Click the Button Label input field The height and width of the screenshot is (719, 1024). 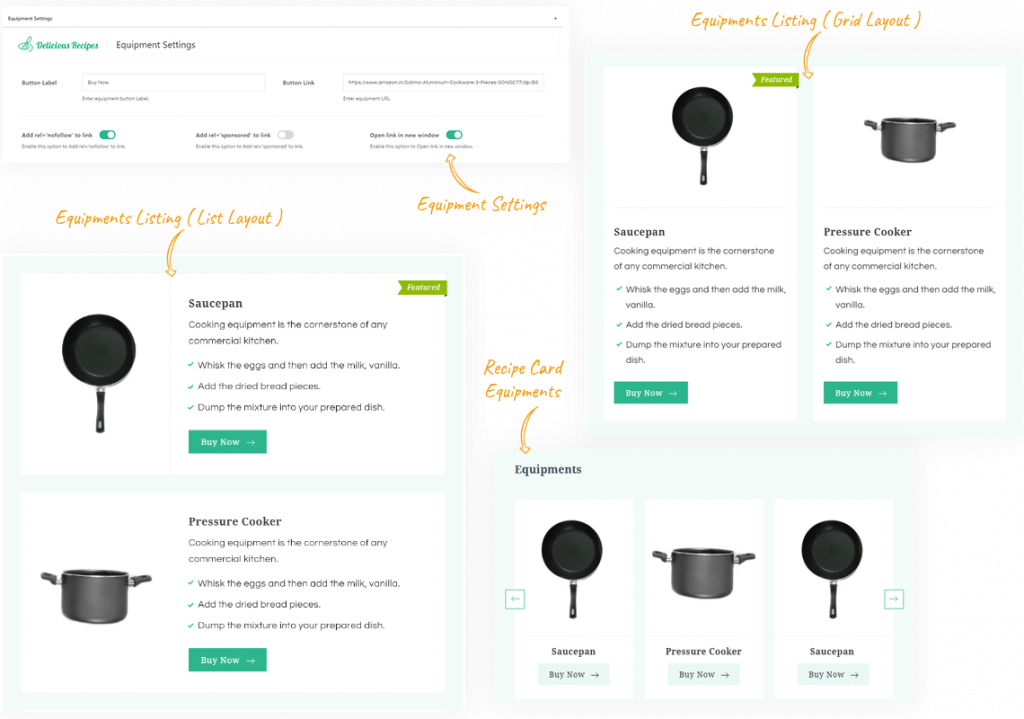pyautogui.click(x=174, y=83)
